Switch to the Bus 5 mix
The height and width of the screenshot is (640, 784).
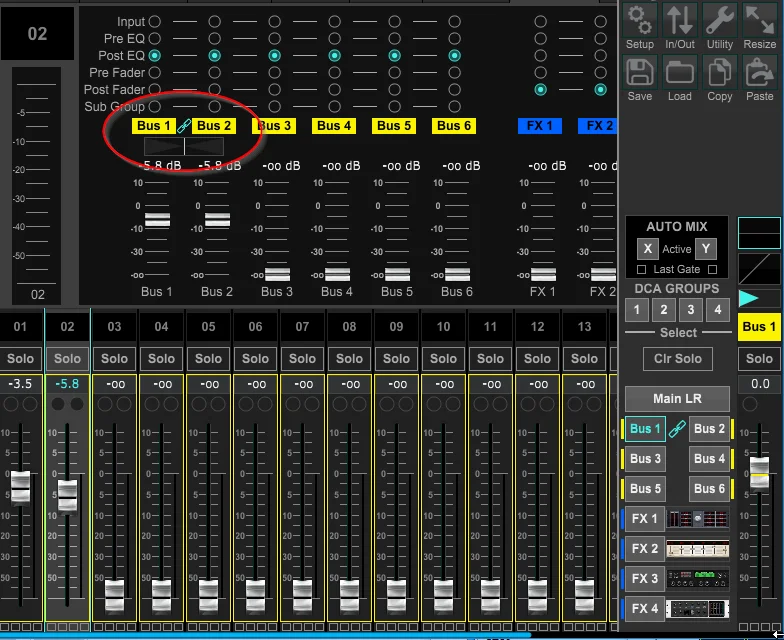(645, 489)
